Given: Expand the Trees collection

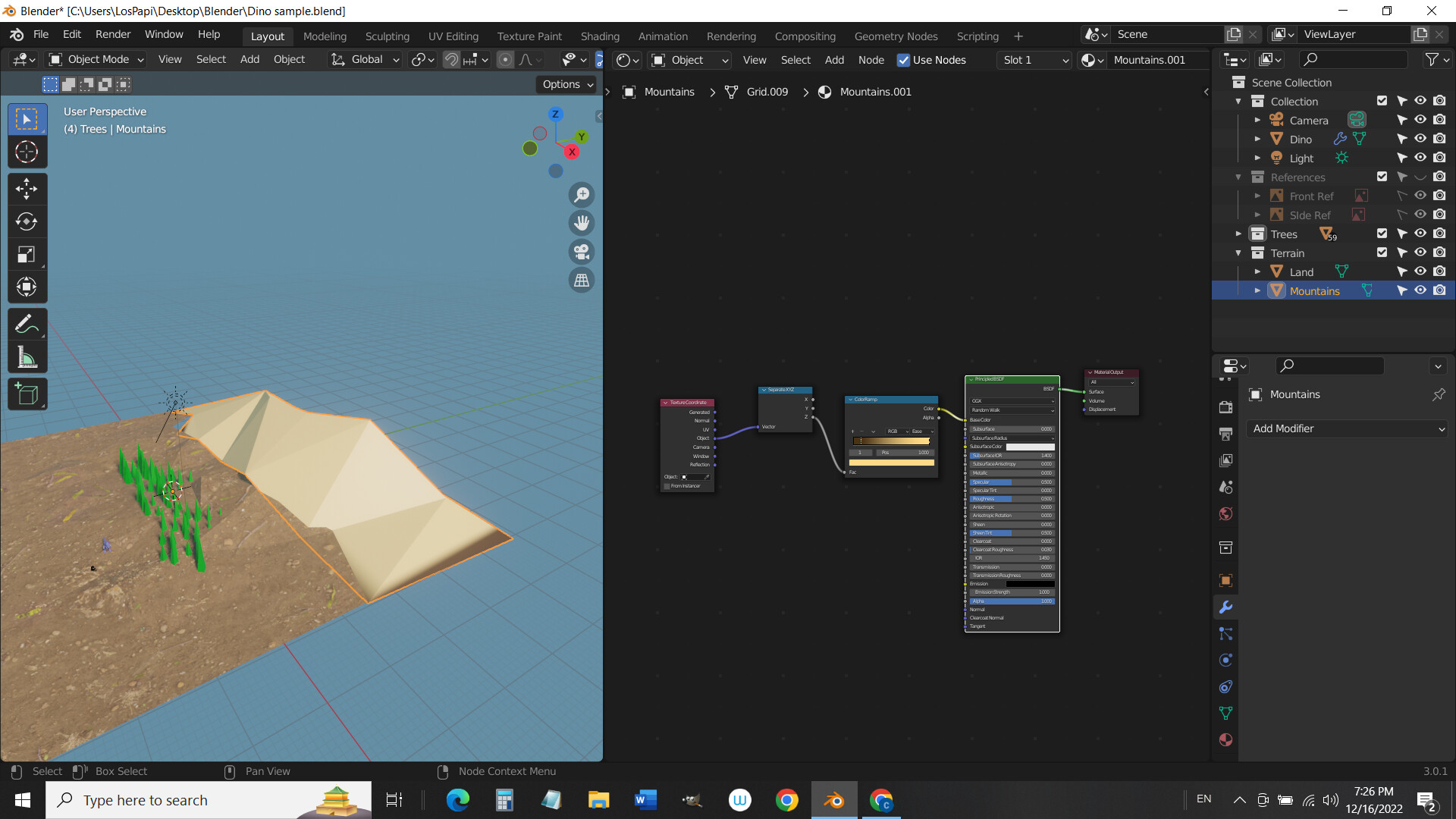Looking at the screenshot, I should click(x=1238, y=234).
